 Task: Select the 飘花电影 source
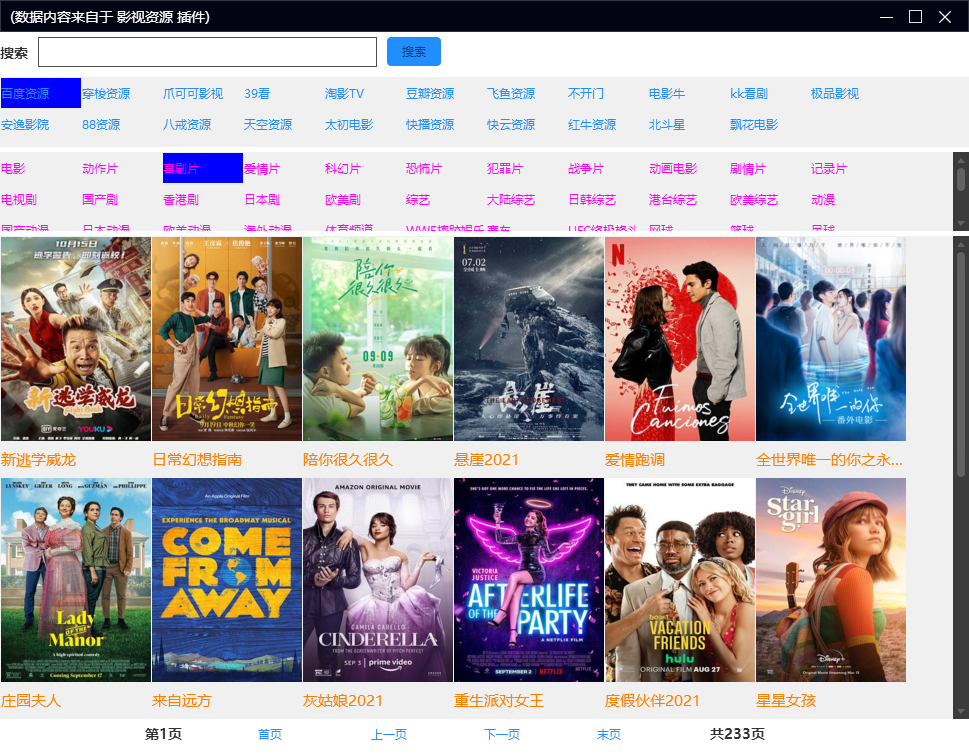[754, 124]
